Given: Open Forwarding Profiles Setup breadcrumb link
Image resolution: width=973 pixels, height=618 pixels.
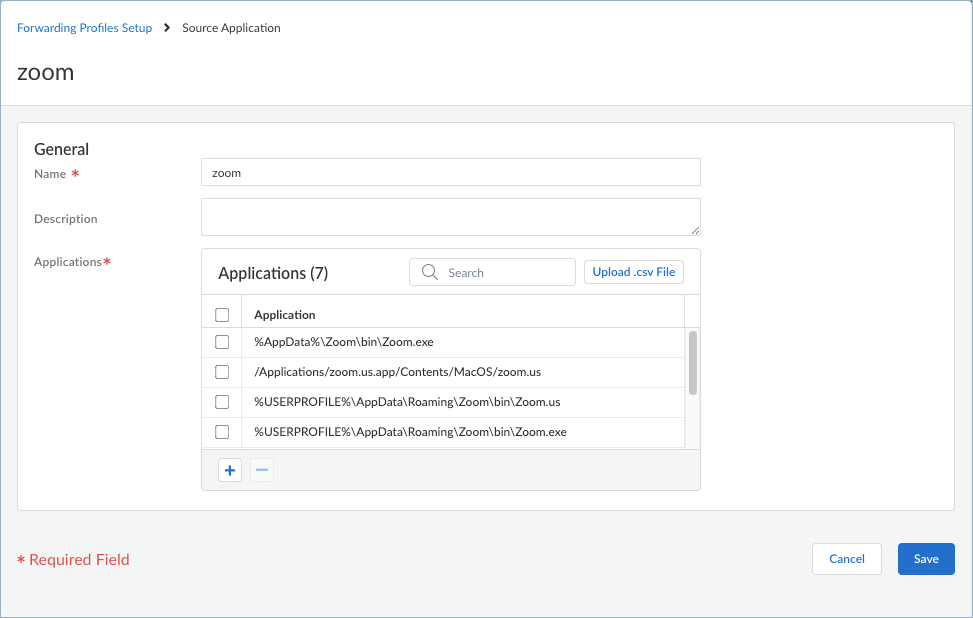Looking at the screenshot, I should click(85, 28).
